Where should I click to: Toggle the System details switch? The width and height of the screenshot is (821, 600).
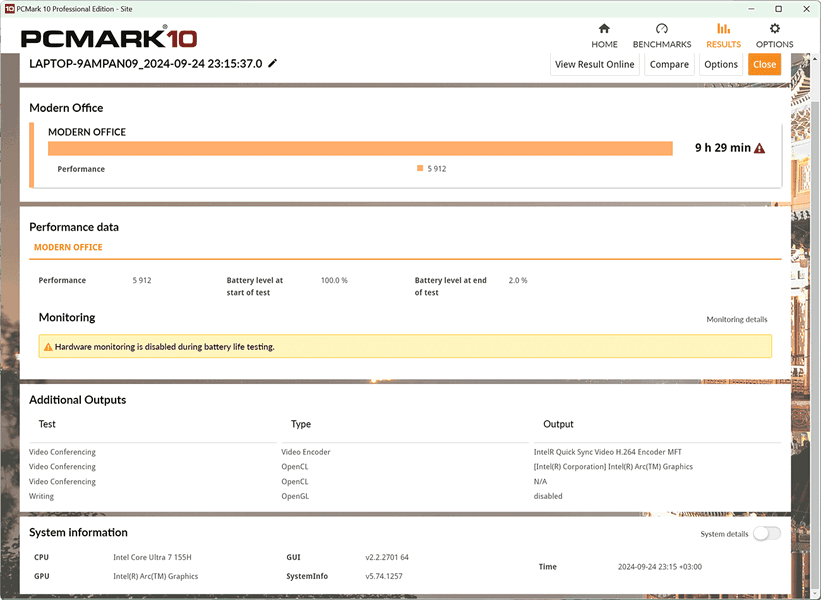coord(767,534)
